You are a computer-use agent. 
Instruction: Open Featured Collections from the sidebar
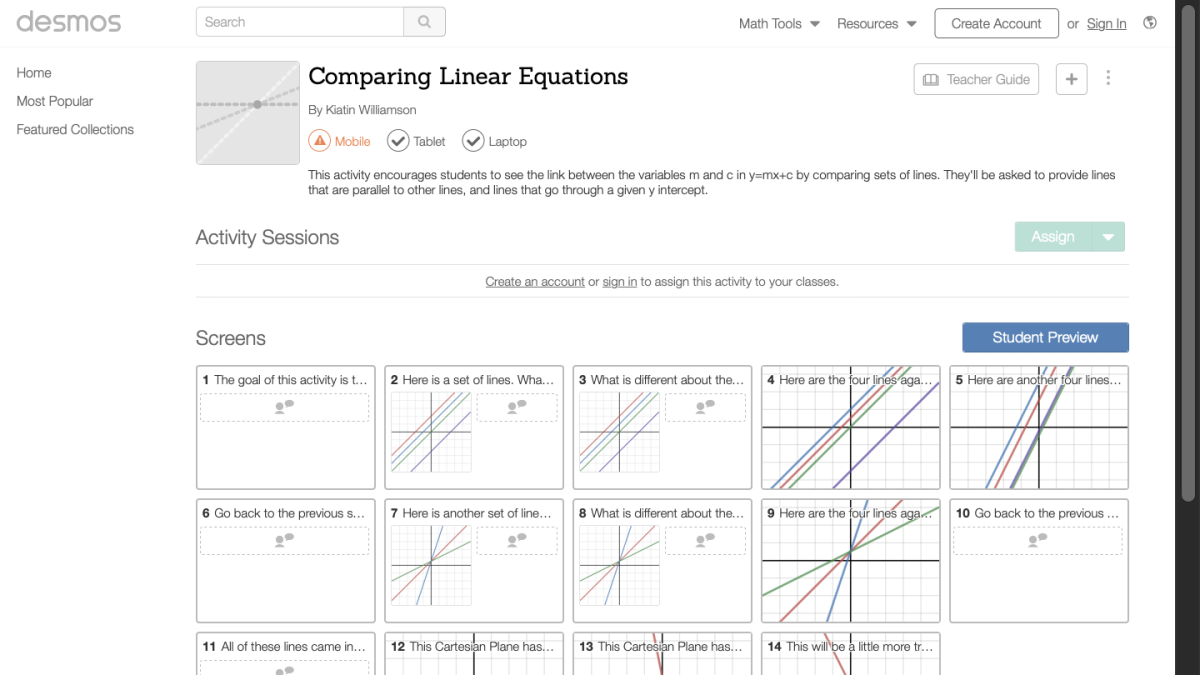(74, 129)
